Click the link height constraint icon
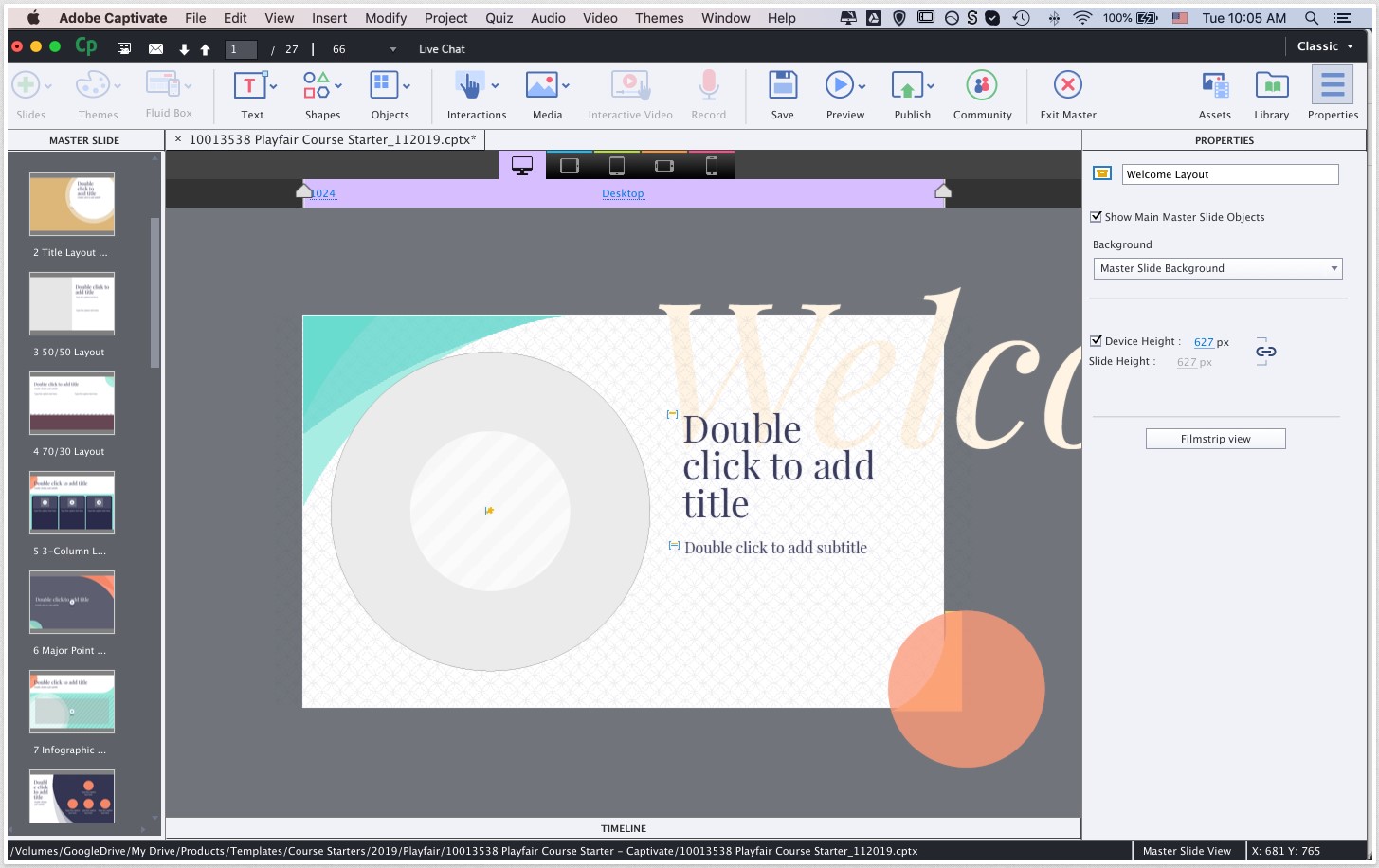Image resolution: width=1379 pixels, height=868 pixels. click(1265, 352)
